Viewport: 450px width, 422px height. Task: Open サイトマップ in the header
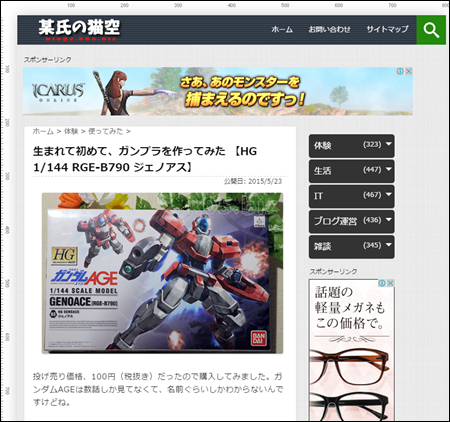coord(387,30)
